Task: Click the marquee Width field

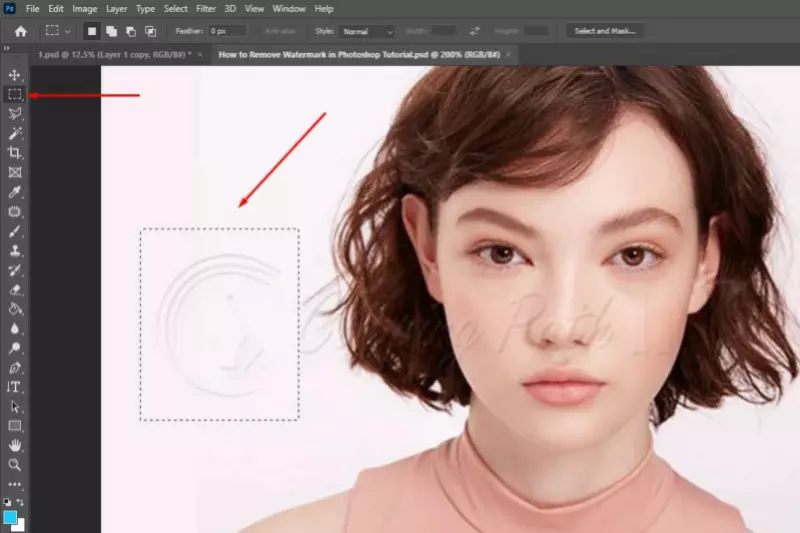Action: click(443, 32)
